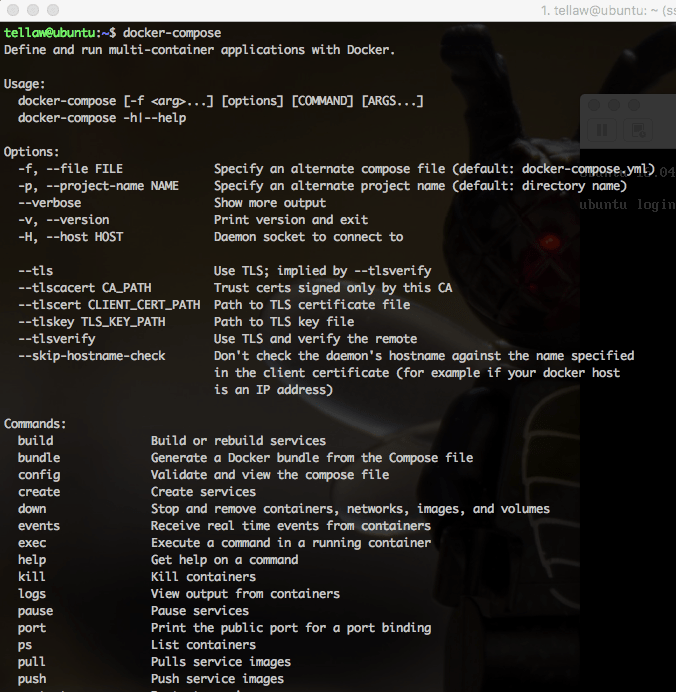Click 'Print version and exit' description
The height and width of the screenshot is (692, 676).
tap(291, 220)
